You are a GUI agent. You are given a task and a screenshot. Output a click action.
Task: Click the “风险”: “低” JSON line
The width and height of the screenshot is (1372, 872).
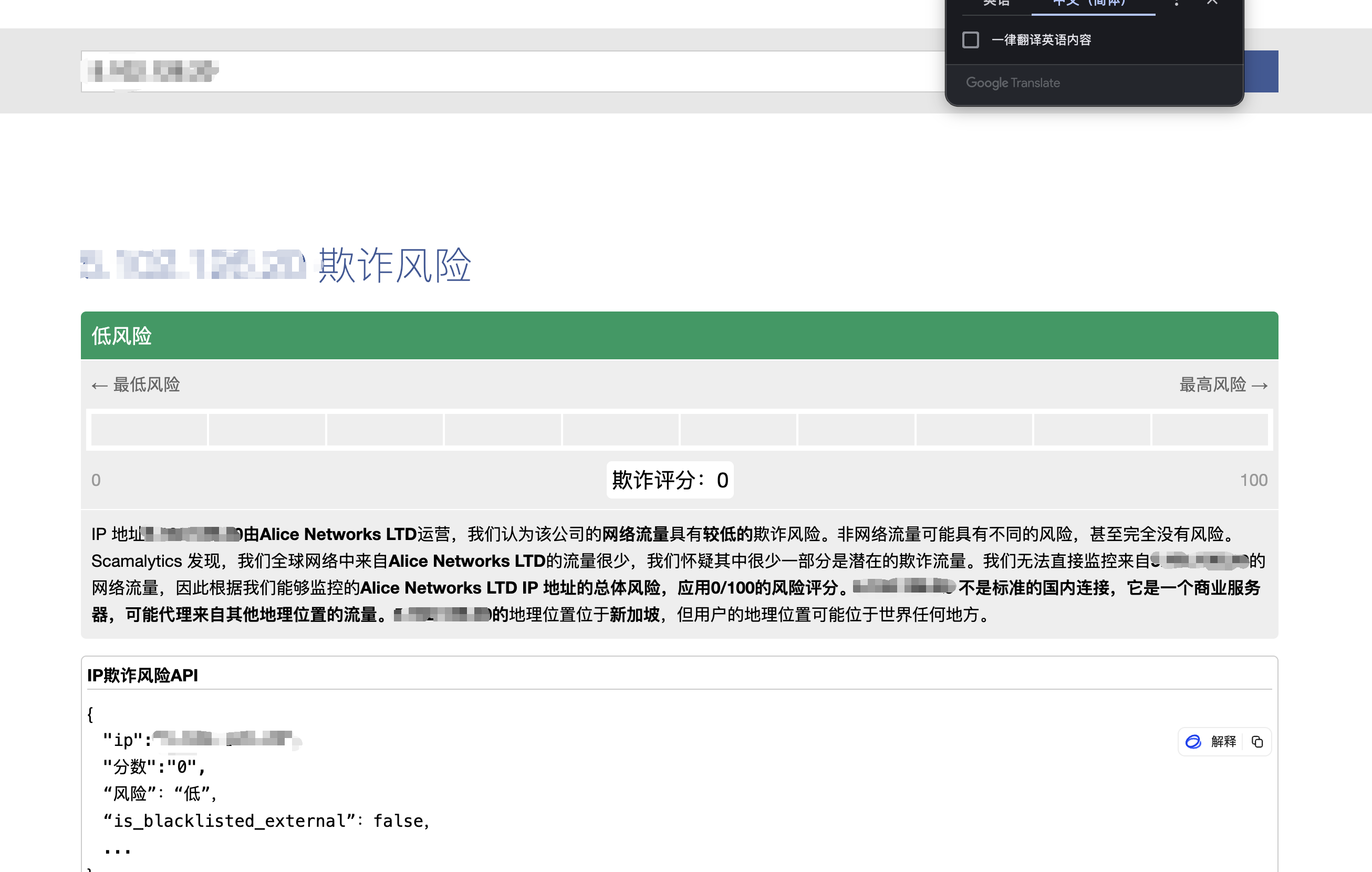pyautogui.click(x=160, y=794)
